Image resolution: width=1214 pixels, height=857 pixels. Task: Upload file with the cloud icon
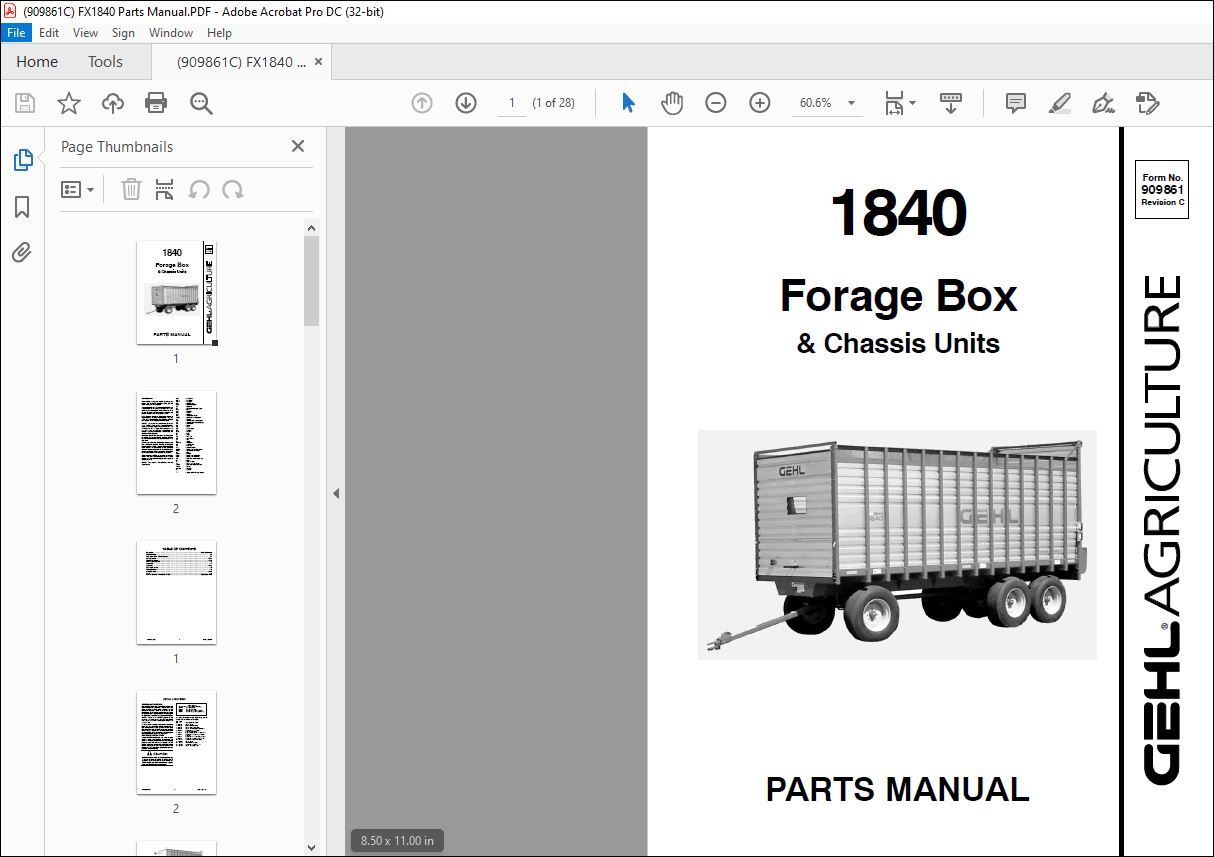tap(113, 103)
